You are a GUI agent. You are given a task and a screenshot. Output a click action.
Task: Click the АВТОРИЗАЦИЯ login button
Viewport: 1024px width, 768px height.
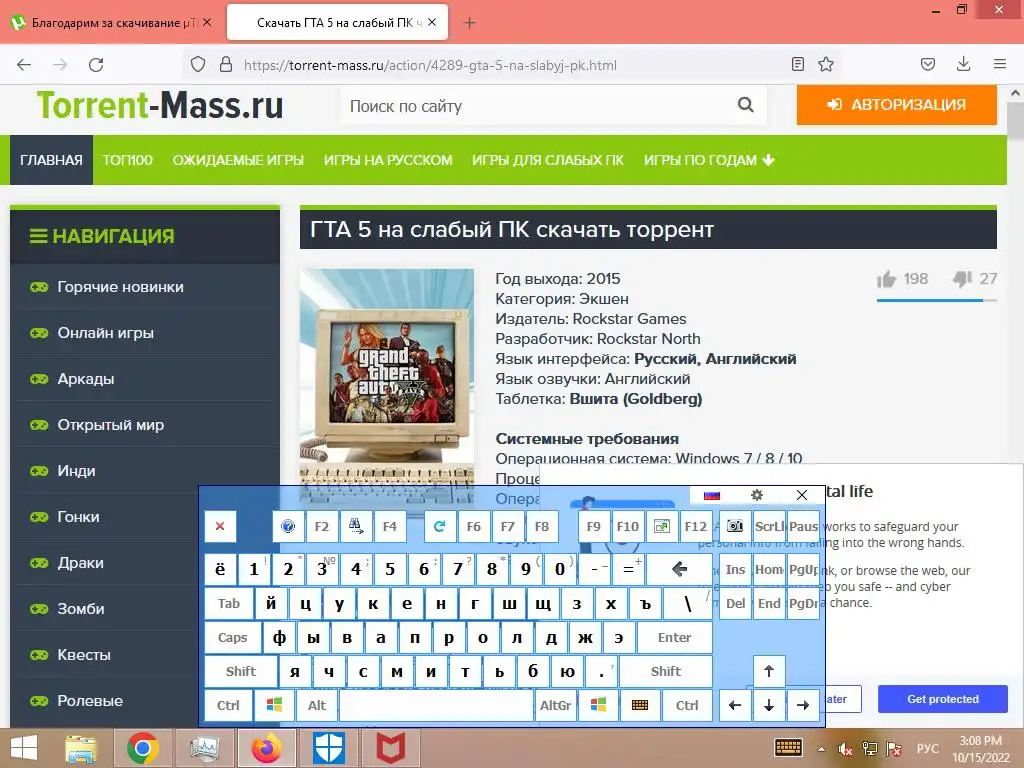point(897,104)
